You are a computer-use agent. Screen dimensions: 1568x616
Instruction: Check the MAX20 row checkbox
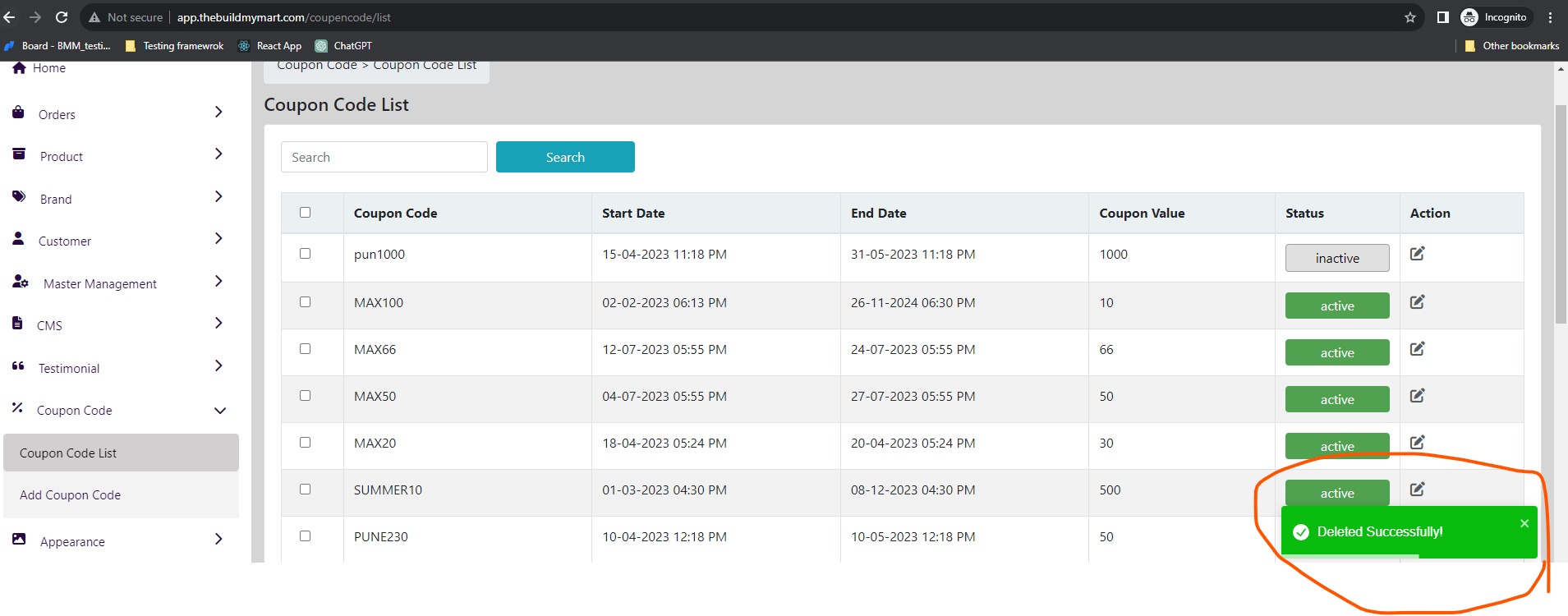tap(306, 443)
